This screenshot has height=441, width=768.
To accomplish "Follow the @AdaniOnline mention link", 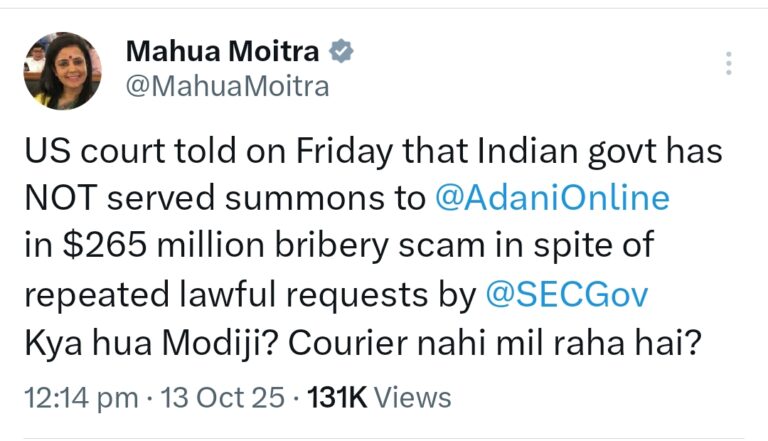I will [x=552, y=198].
